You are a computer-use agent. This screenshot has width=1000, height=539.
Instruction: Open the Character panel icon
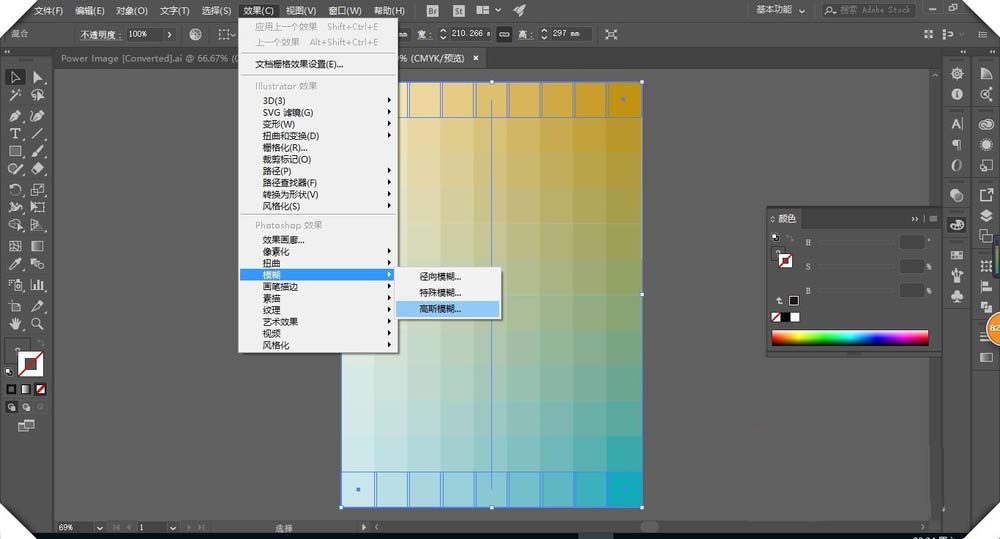coord(957,124)
